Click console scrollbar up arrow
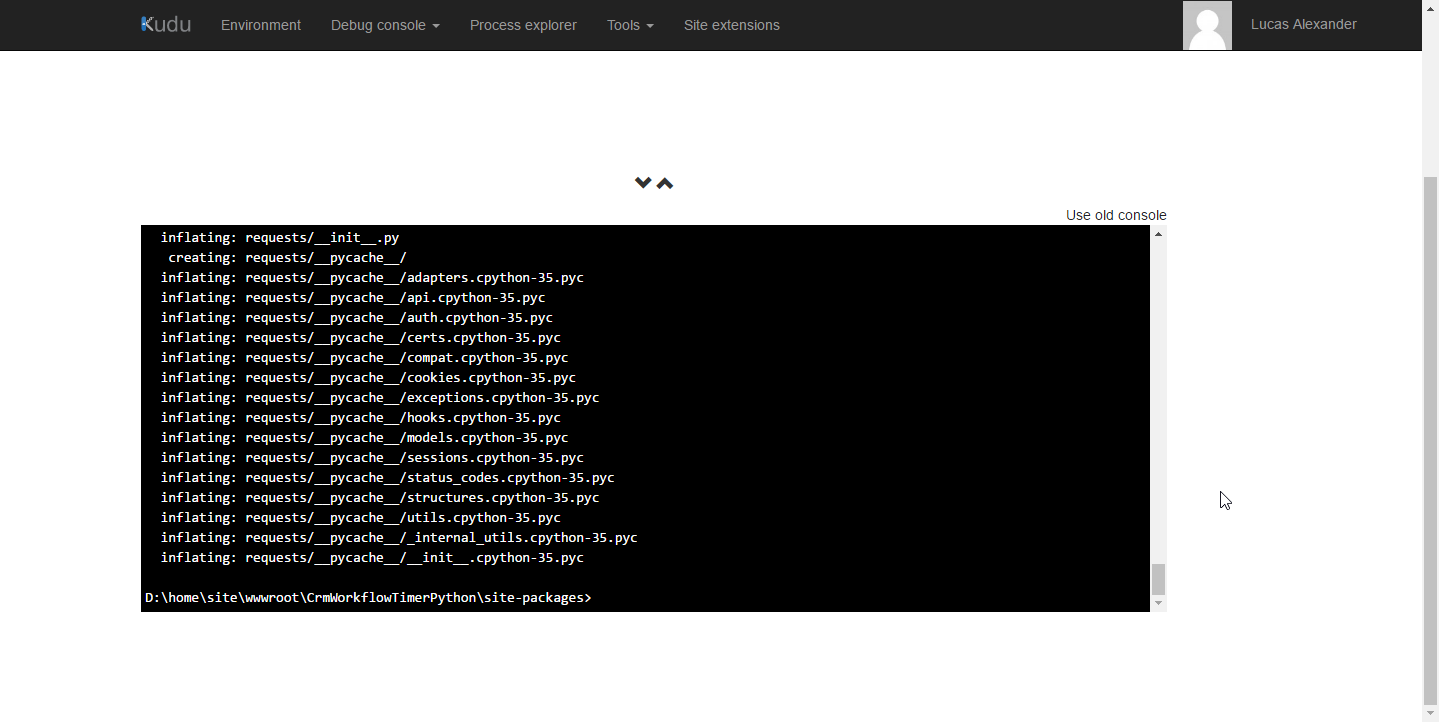Screen dimensions: 1439x722 click(x=1158, y=233)
